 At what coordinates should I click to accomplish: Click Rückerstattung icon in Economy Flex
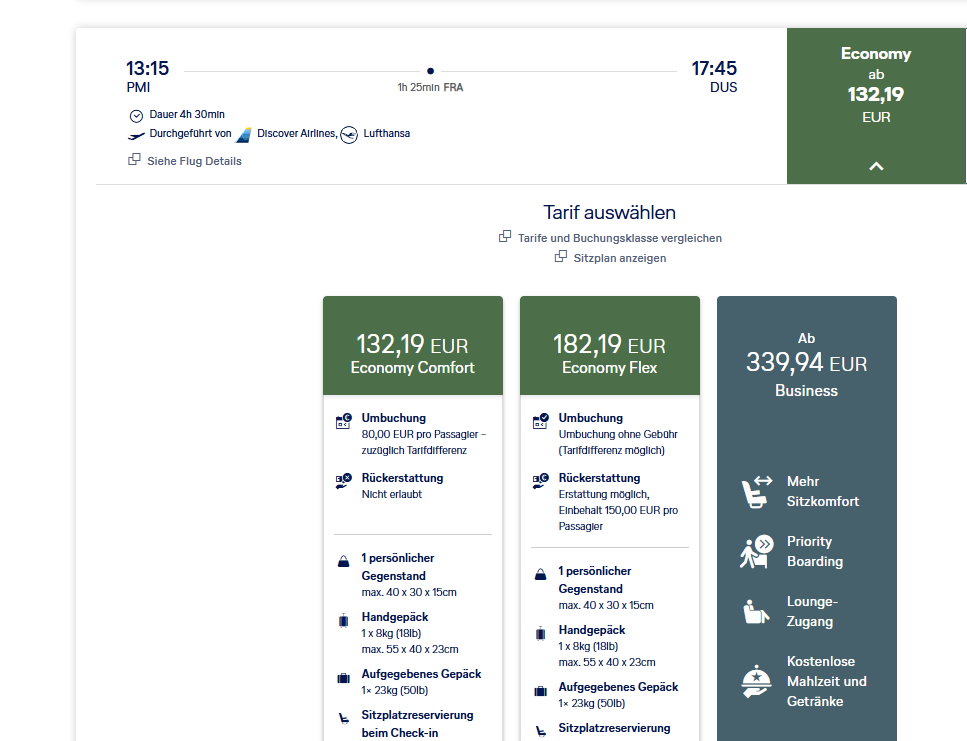point(540,481)
